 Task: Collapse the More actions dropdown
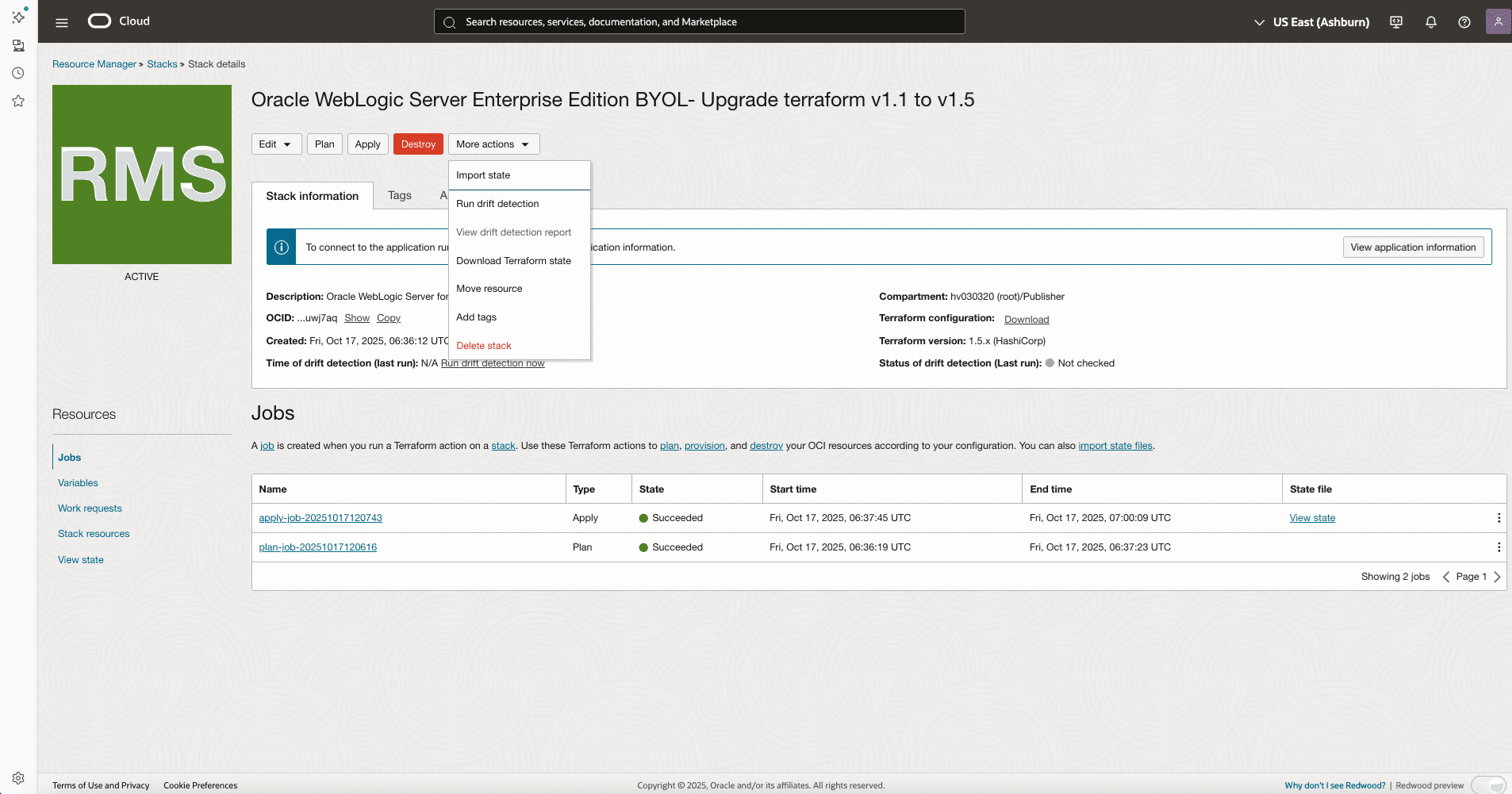[493, 144]
